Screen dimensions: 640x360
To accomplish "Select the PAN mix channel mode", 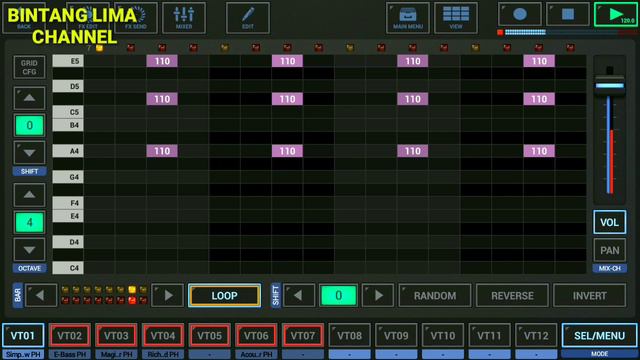I will coord(609,250).
